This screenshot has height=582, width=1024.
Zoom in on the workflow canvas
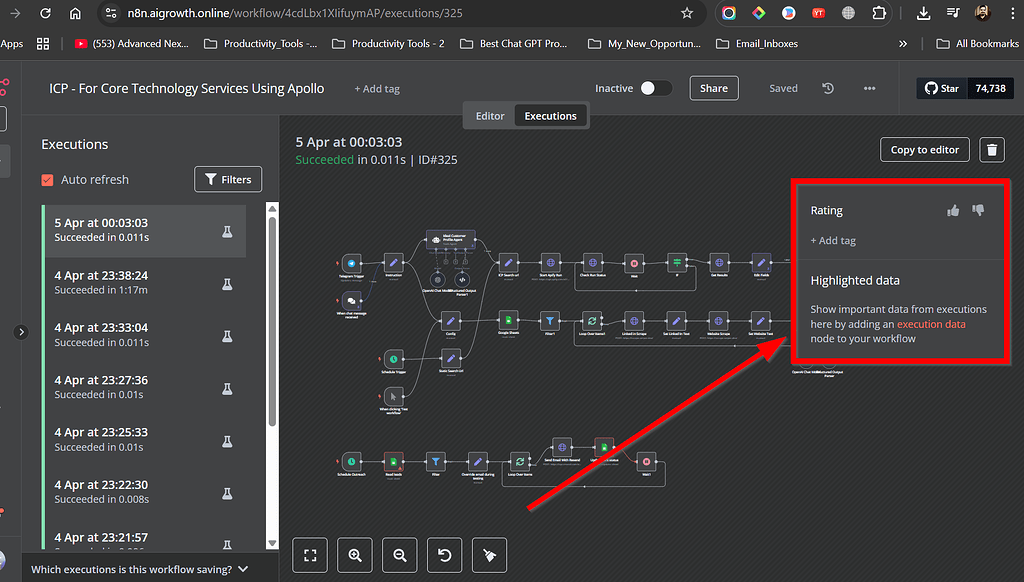coord(355,555)
